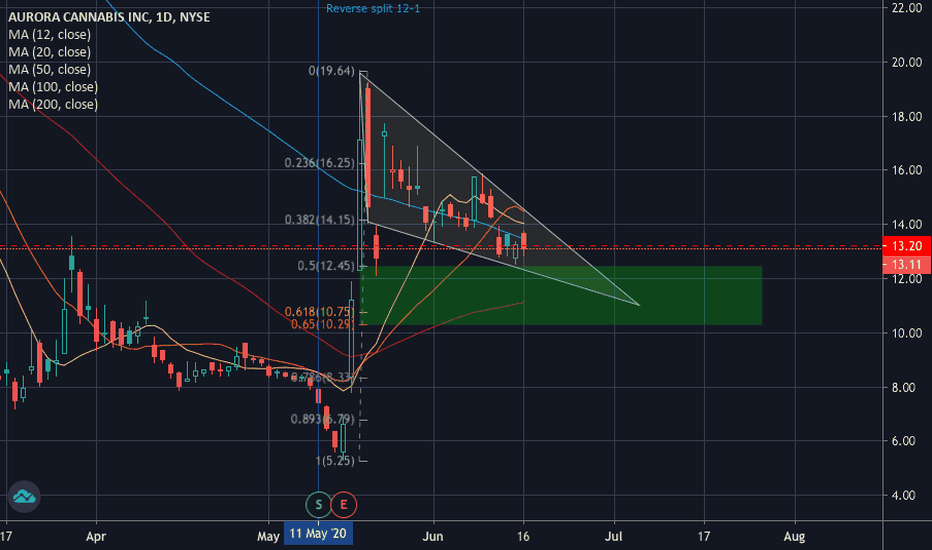Screen dimensions: 932x550
Task: Click the 13.20 price label on axis
Action: pos(907,246)
